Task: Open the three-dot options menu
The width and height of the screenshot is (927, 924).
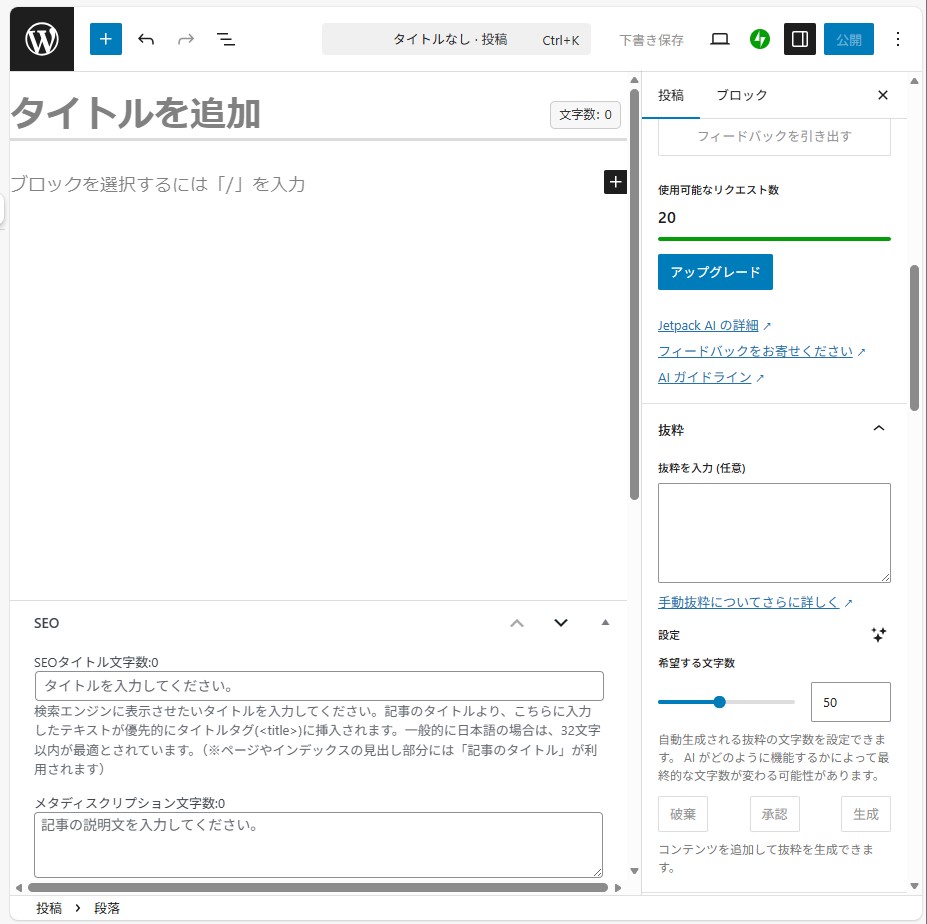Action: point(897,40)
